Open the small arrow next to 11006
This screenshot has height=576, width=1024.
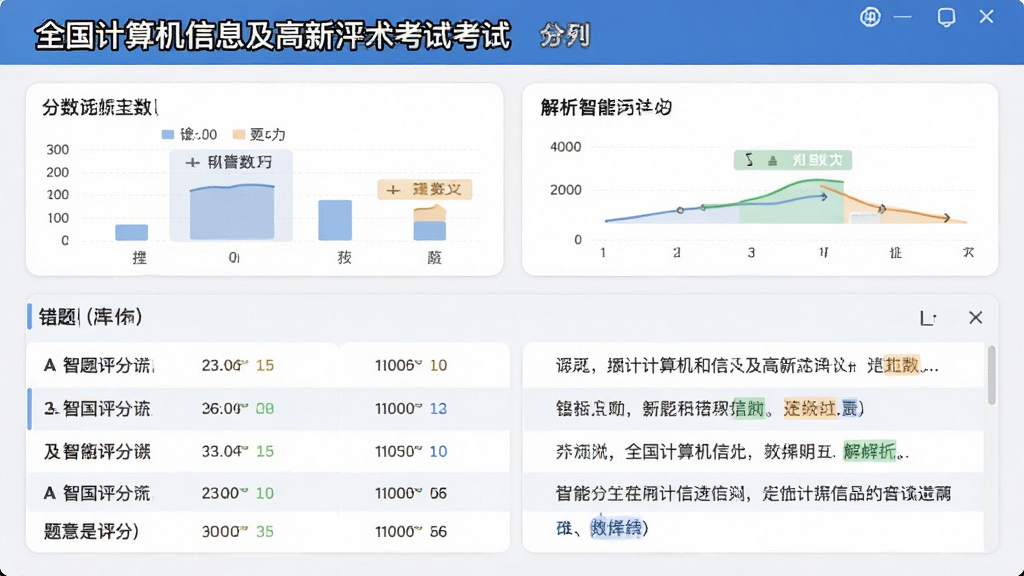418,362
